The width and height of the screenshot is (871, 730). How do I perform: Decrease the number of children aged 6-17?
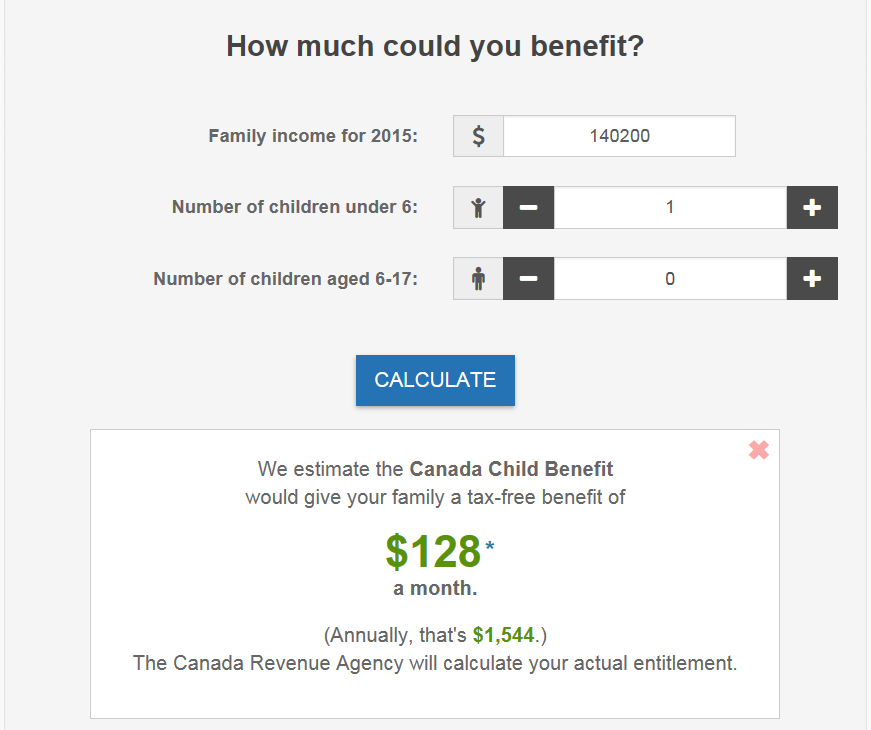tap(529, 279)
